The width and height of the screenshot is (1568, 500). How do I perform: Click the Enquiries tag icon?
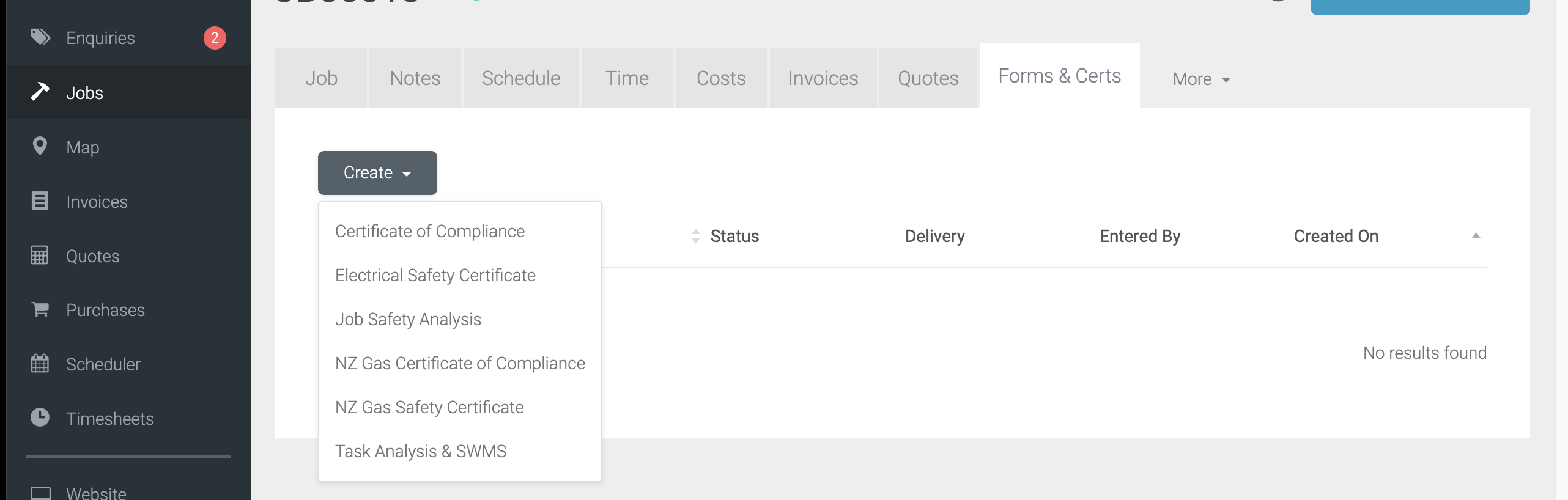click(40, 37)
